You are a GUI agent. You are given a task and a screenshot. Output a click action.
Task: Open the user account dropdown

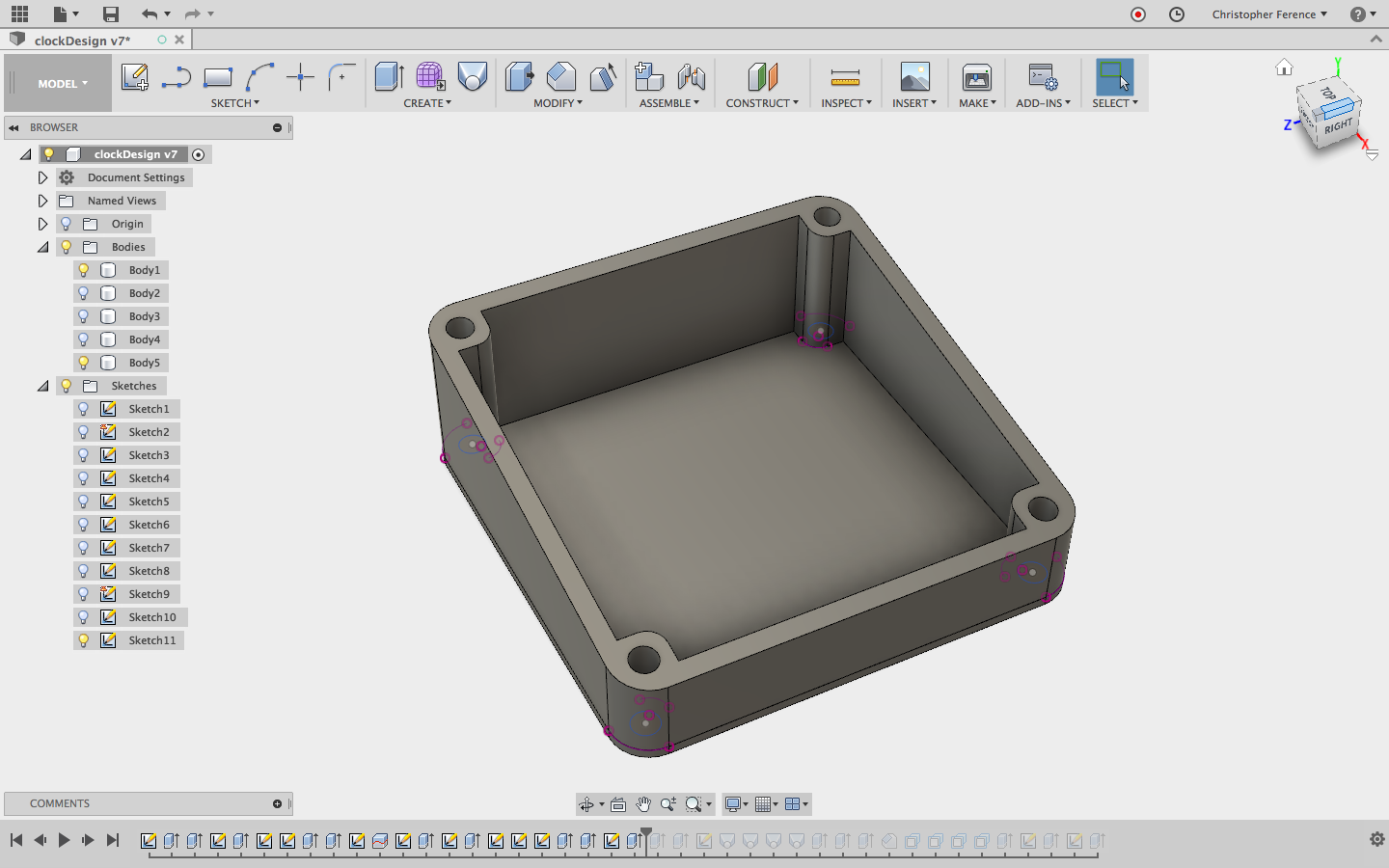[1269, 14]
